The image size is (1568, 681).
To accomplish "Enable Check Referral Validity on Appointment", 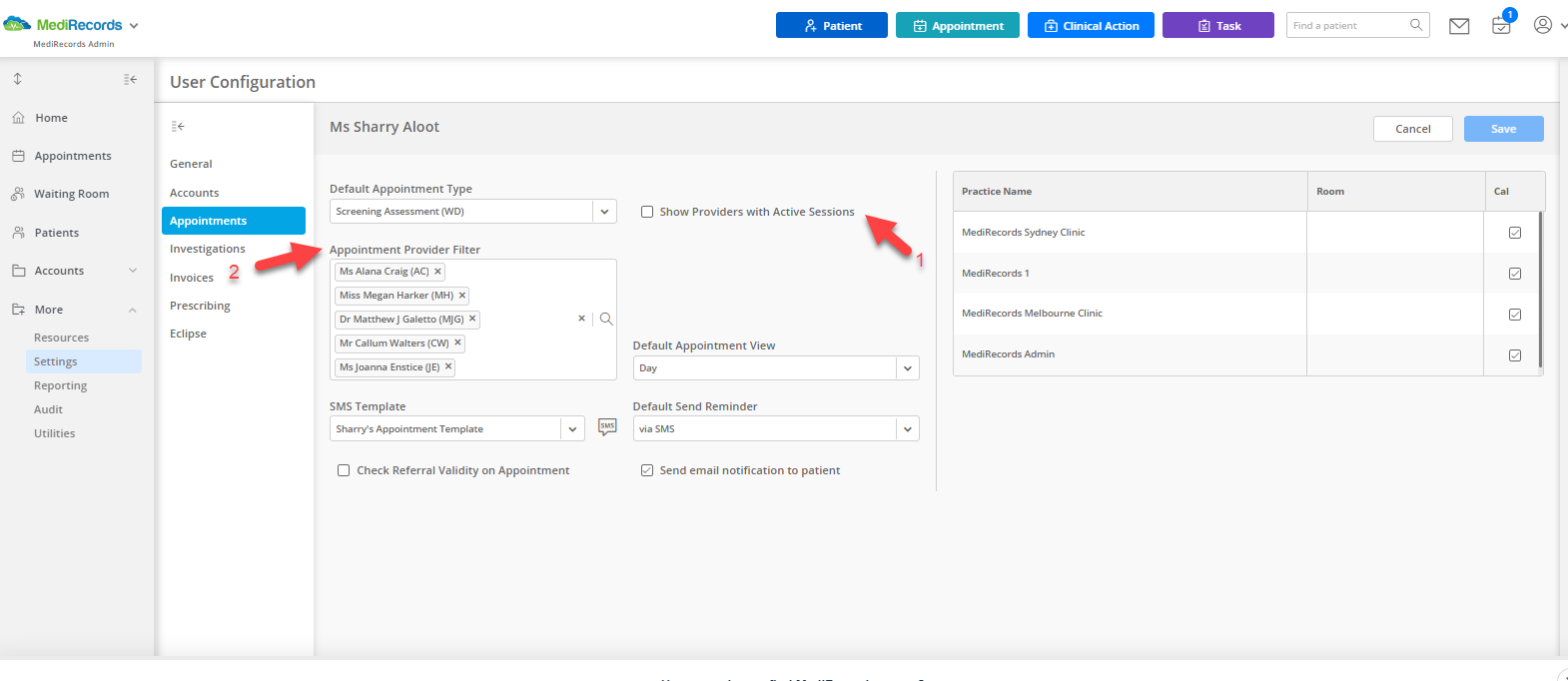I will coord(344,470).
